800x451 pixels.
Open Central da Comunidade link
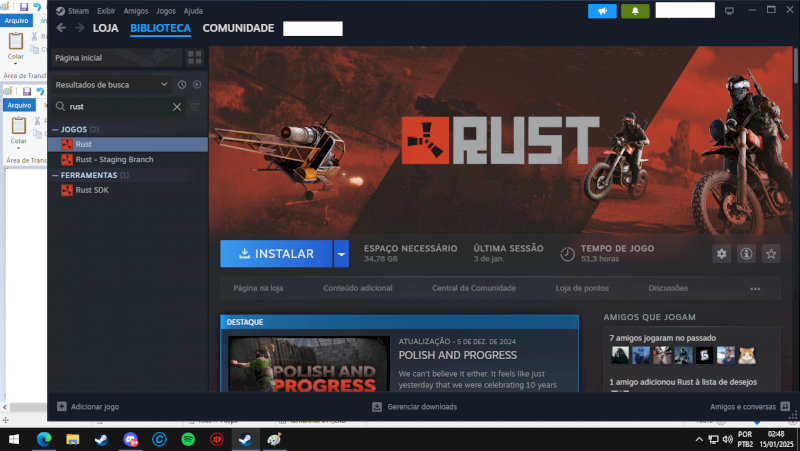point(474,288)
